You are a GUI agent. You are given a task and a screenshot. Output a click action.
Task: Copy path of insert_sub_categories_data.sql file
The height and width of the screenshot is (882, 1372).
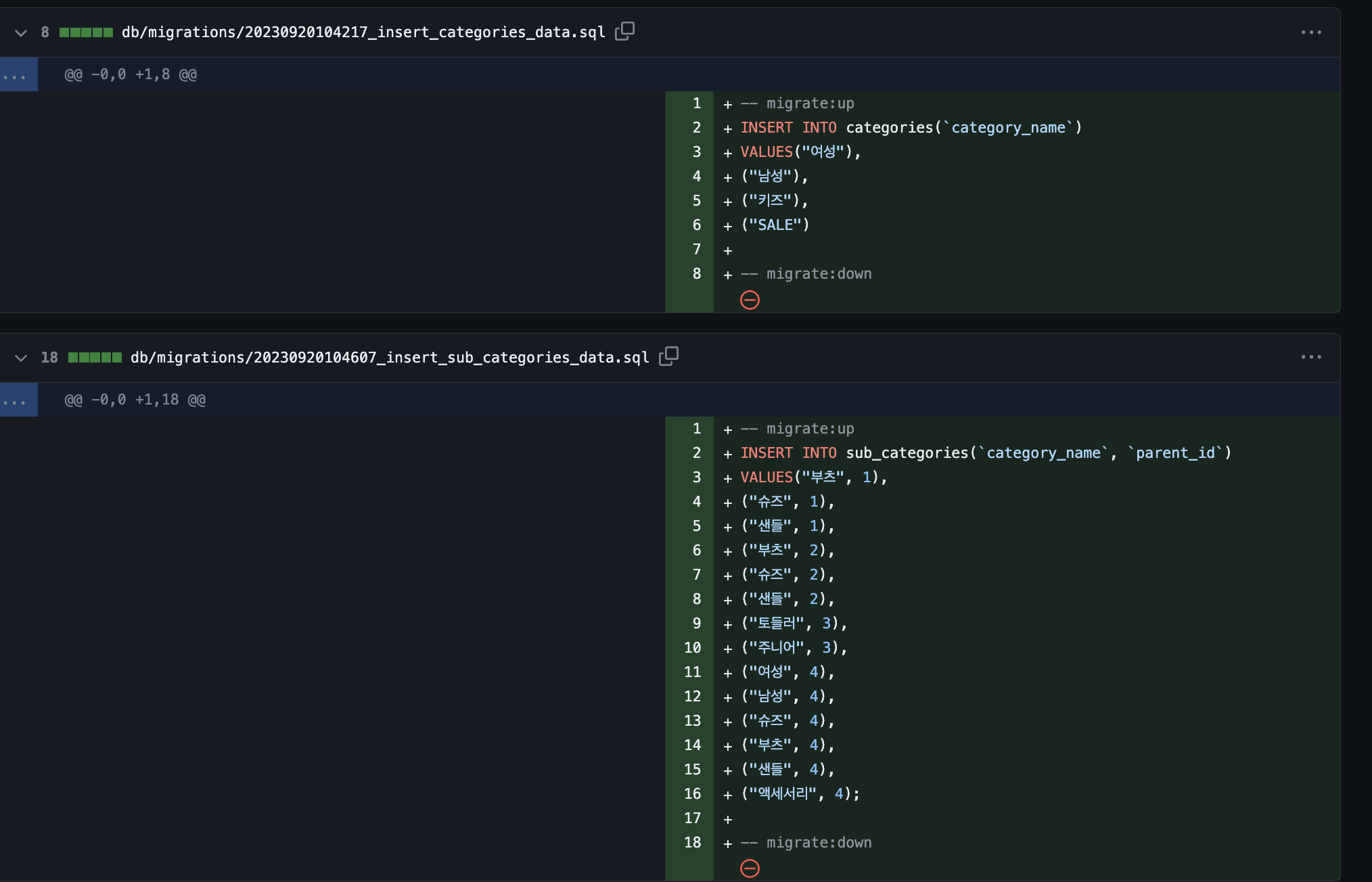pyautogui.click(x=668, y=356)
